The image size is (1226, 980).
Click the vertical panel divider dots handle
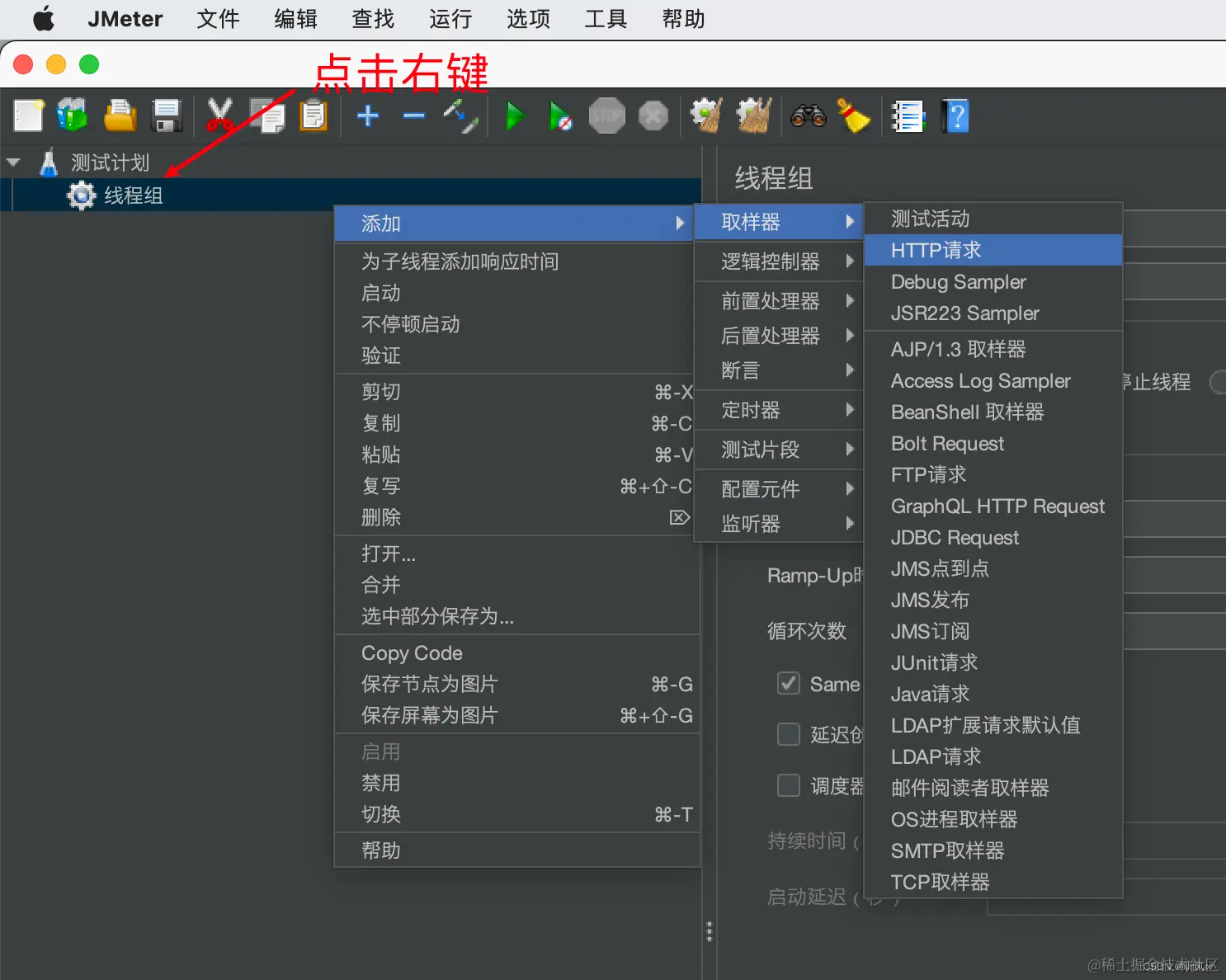point(709,931)
